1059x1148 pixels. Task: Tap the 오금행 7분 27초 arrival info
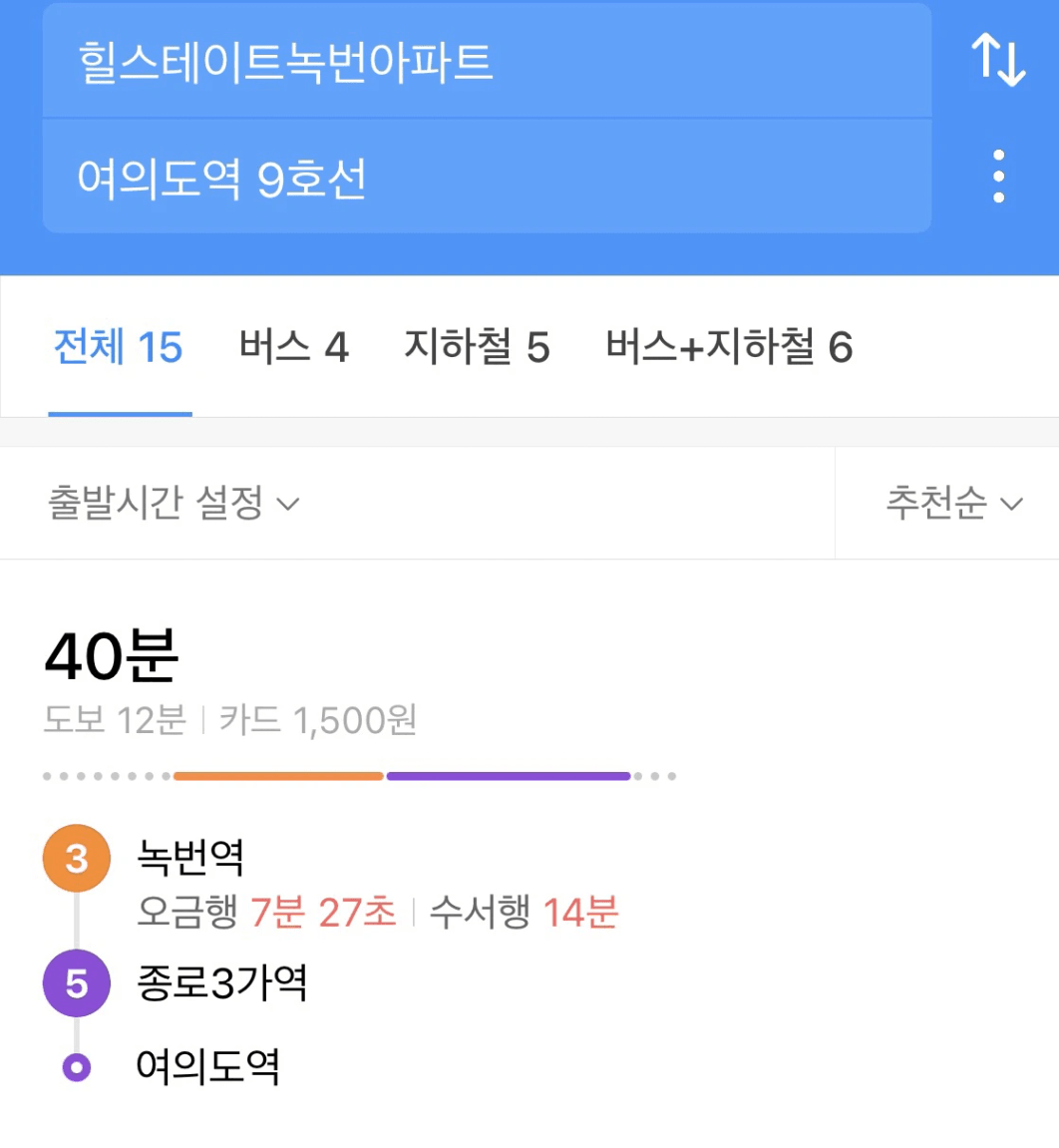(266, 913)
